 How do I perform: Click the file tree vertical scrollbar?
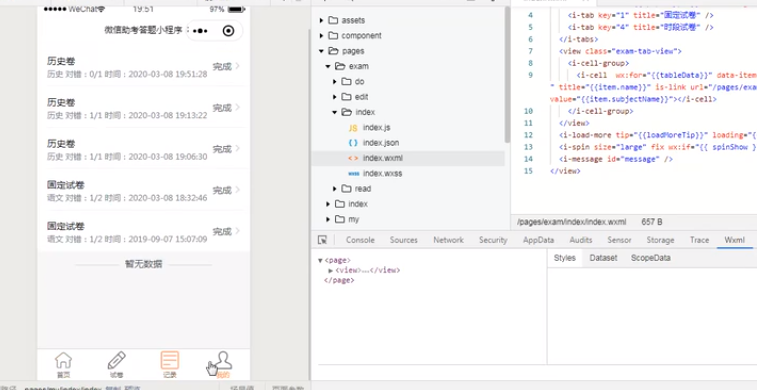tap(507, 75)
